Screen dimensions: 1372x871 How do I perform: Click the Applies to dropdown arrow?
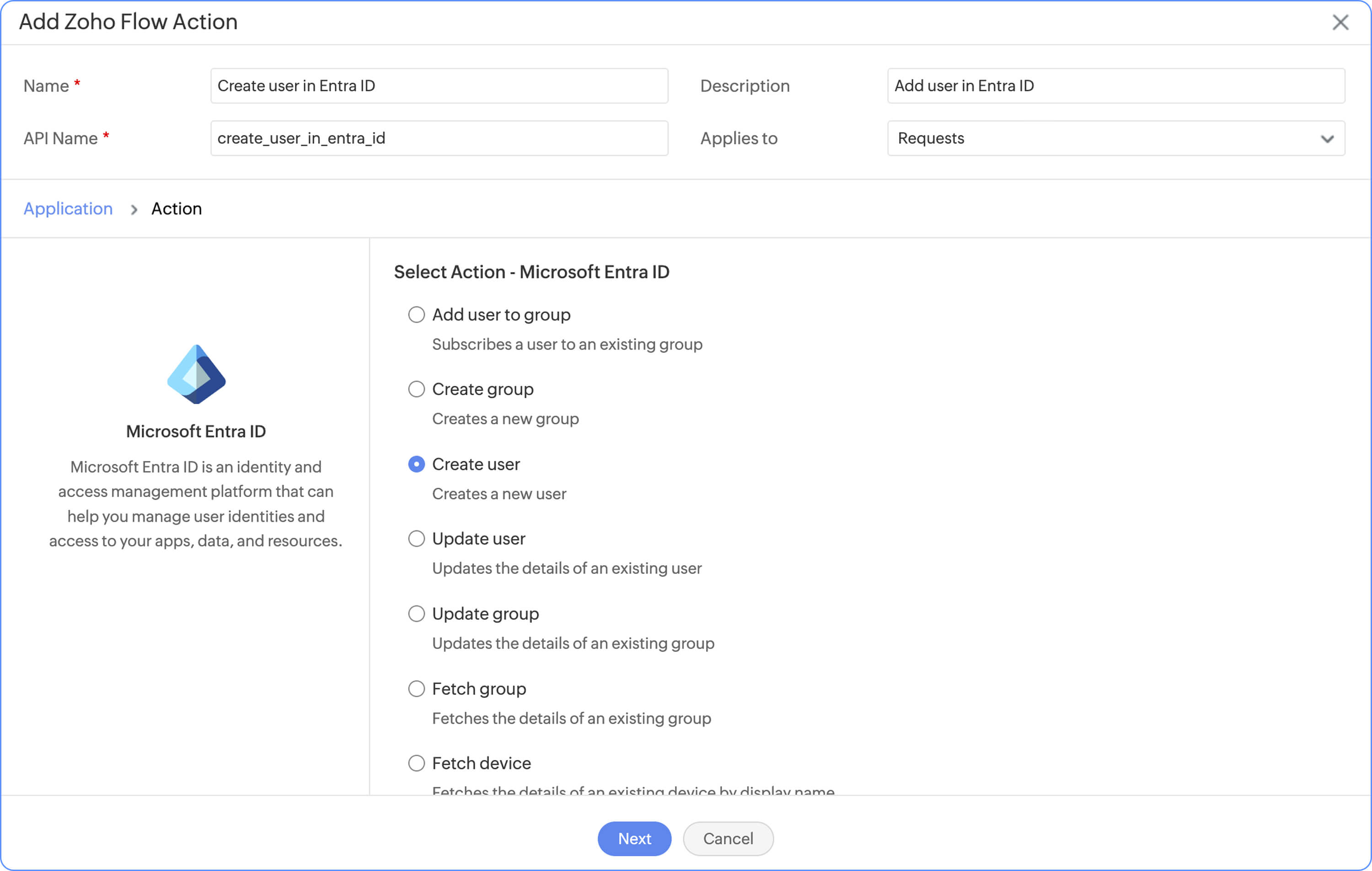(x=1327, y=139)
